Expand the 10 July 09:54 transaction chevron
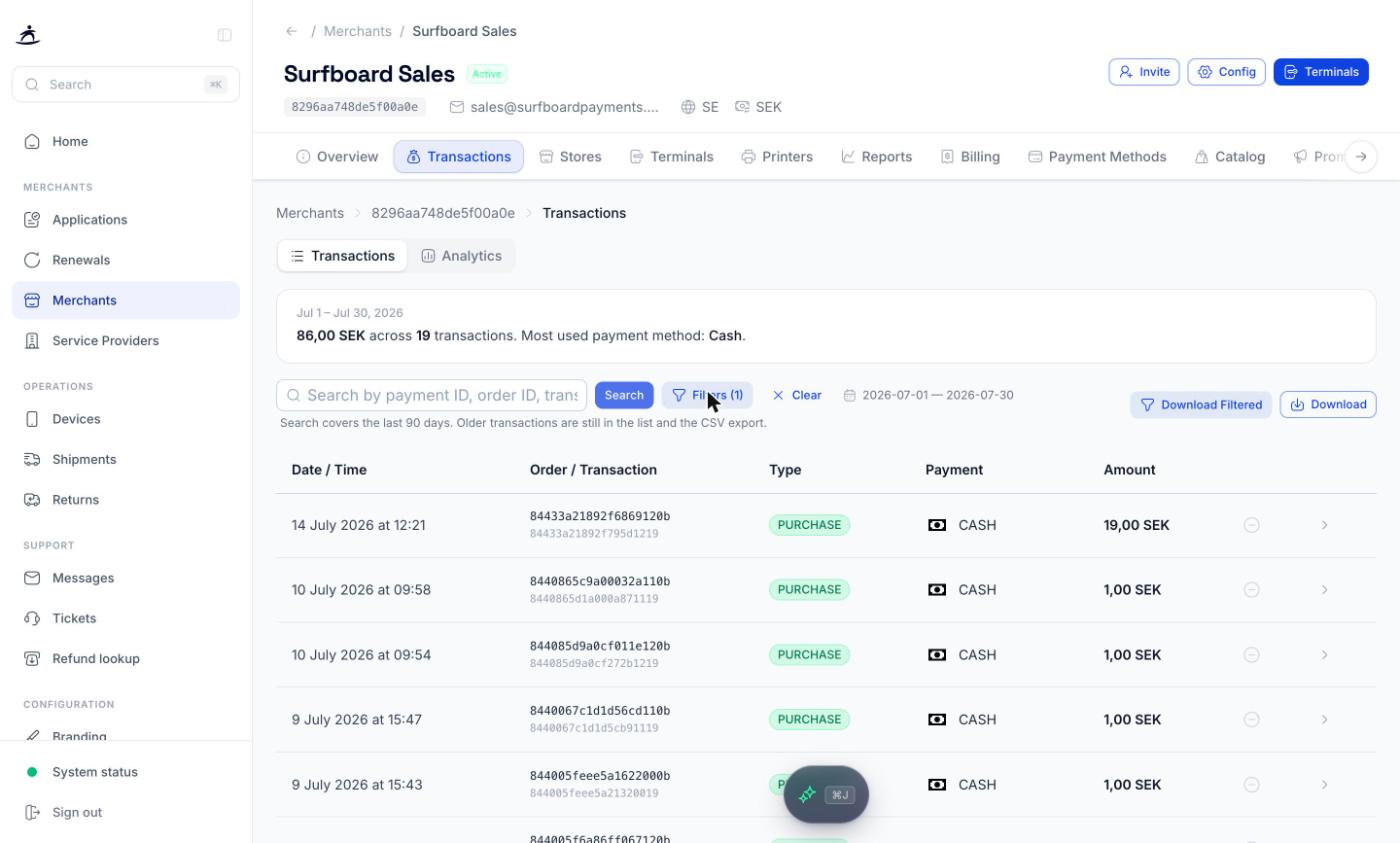 pyautogui.click(x=1324, y=655)
